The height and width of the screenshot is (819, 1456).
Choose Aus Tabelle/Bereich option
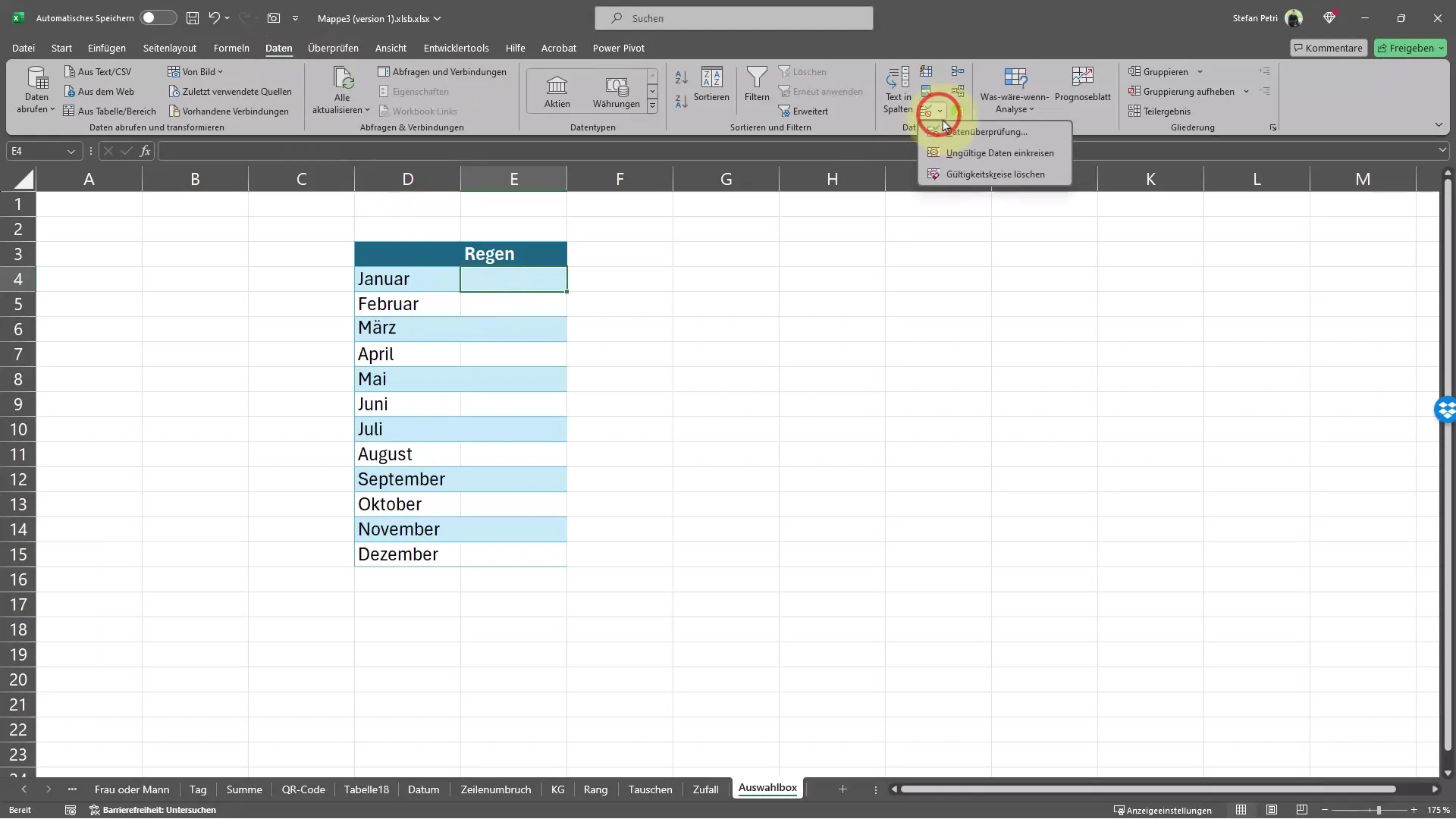point(109,111)
